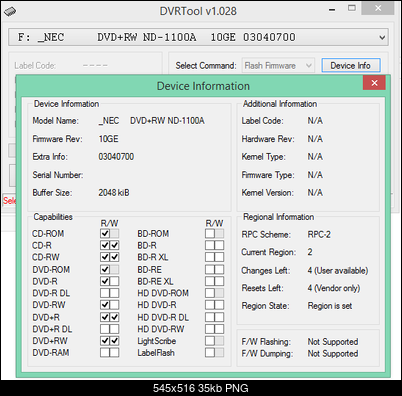
Task: Toggle BD-ROM read checkbox
Action: click(x=210, y=233)
